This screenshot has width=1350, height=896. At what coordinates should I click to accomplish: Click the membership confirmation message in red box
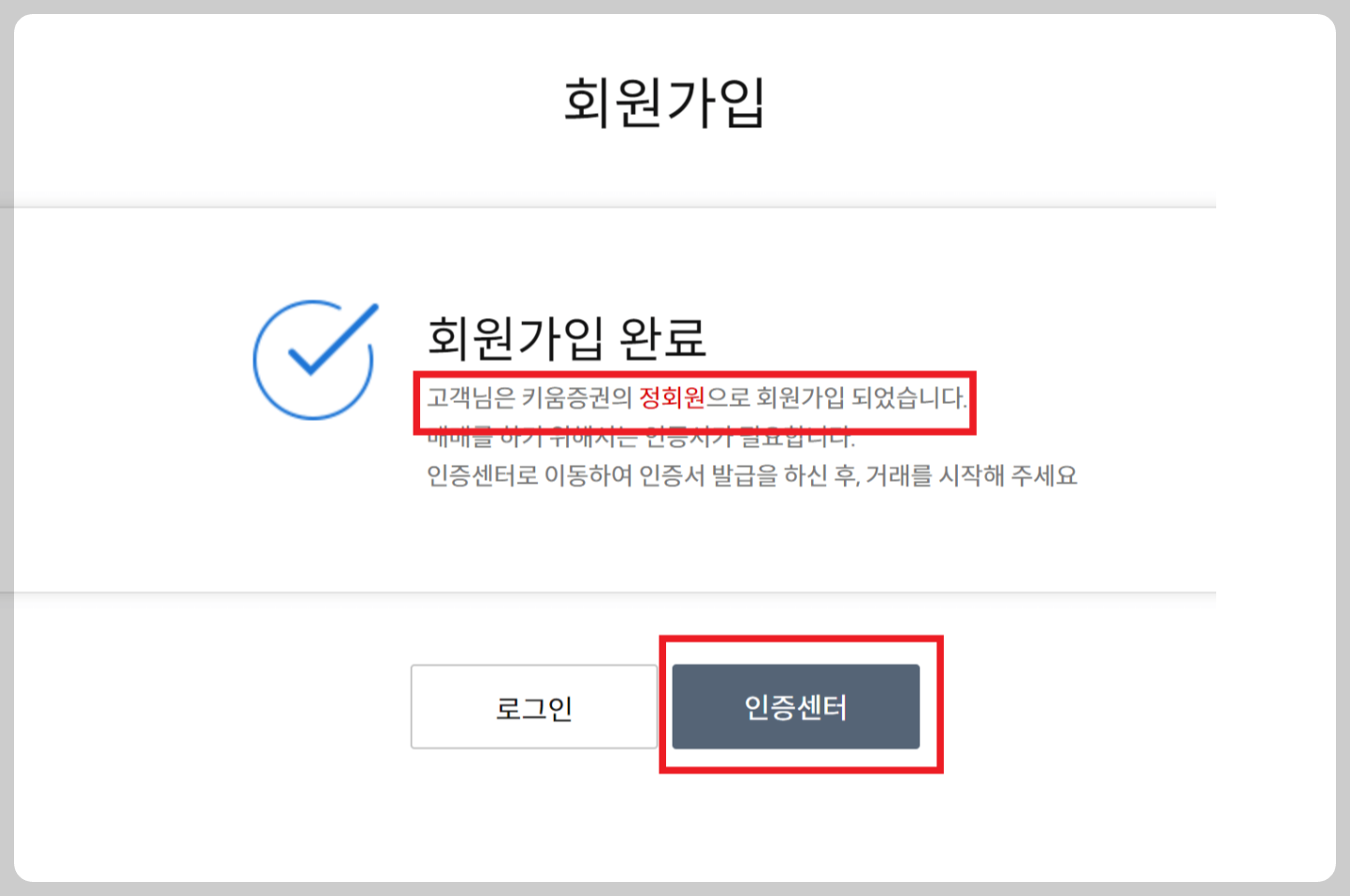click(696, 398)
